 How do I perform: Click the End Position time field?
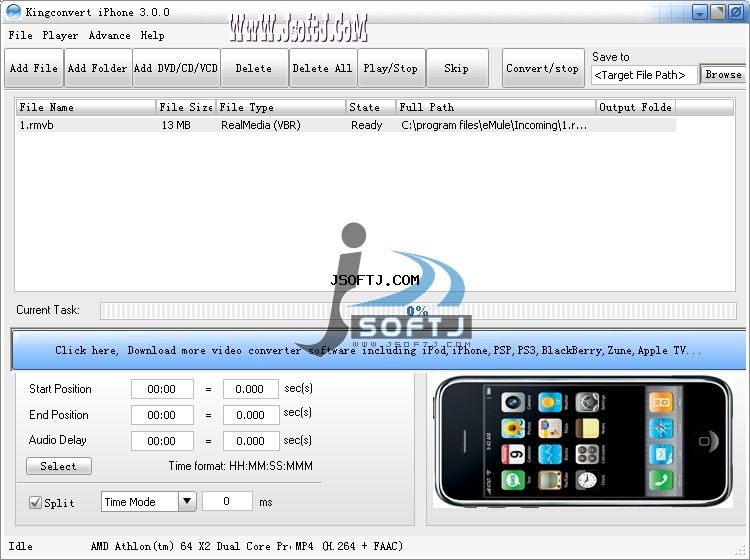pos(162,415)
